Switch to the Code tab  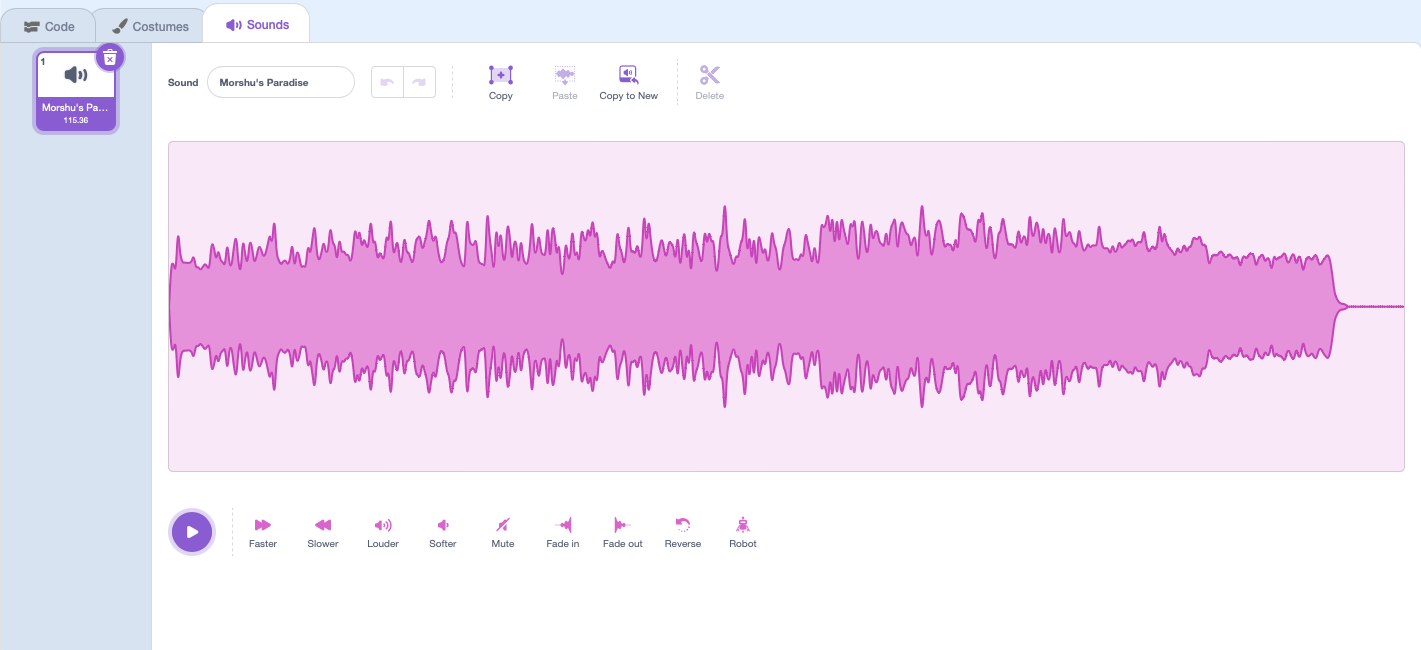[49, 26]
